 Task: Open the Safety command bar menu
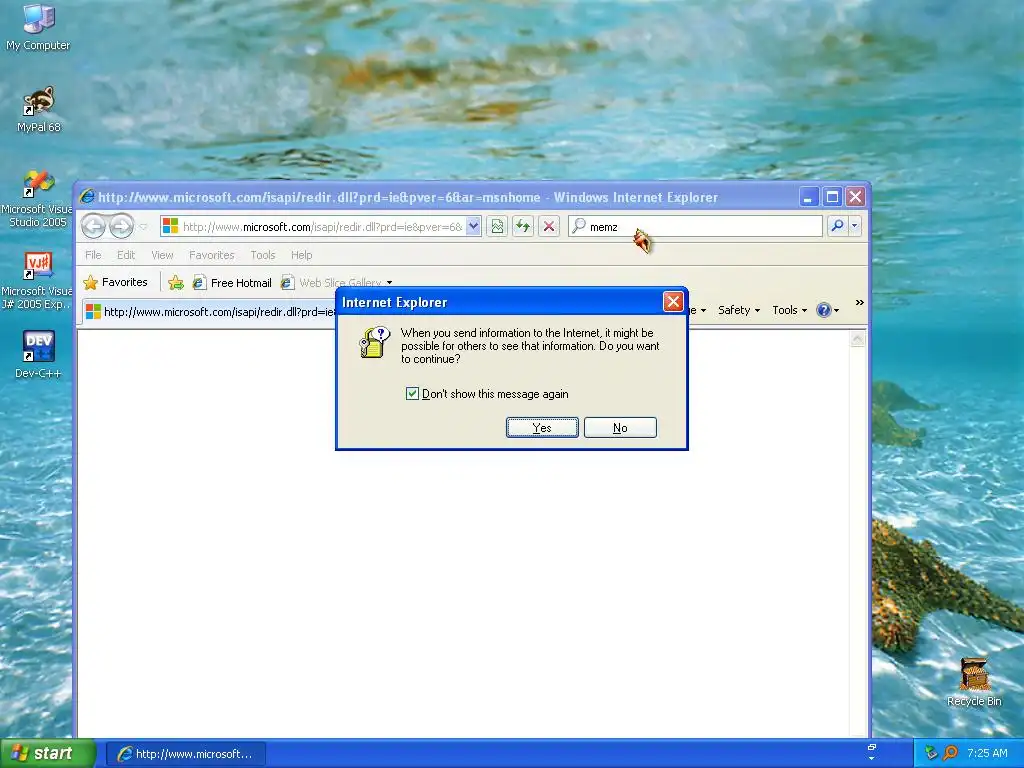coord(739,310)
